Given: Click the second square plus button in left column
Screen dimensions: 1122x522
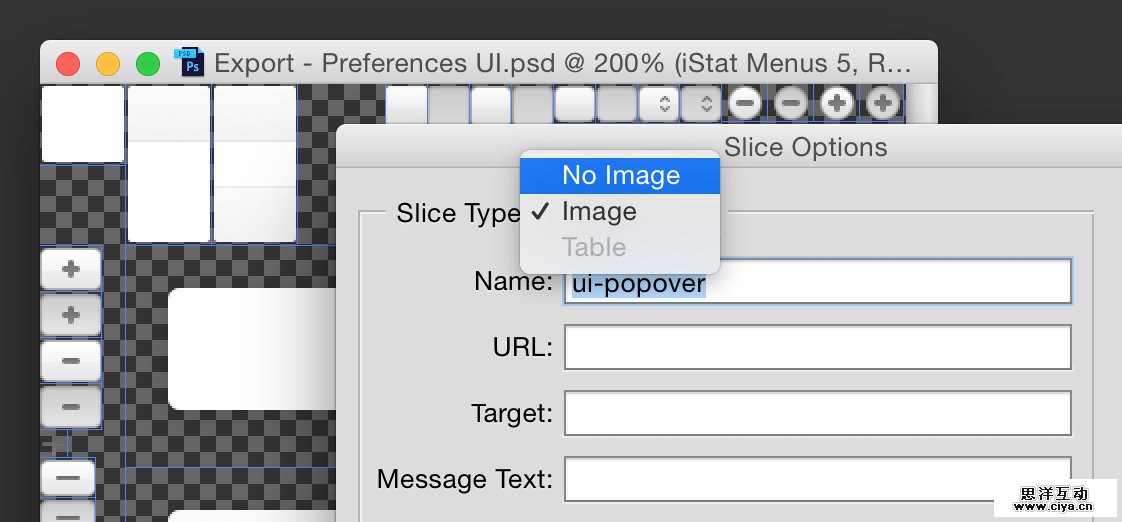Looking at the screenshot, I should coord(71,315).
